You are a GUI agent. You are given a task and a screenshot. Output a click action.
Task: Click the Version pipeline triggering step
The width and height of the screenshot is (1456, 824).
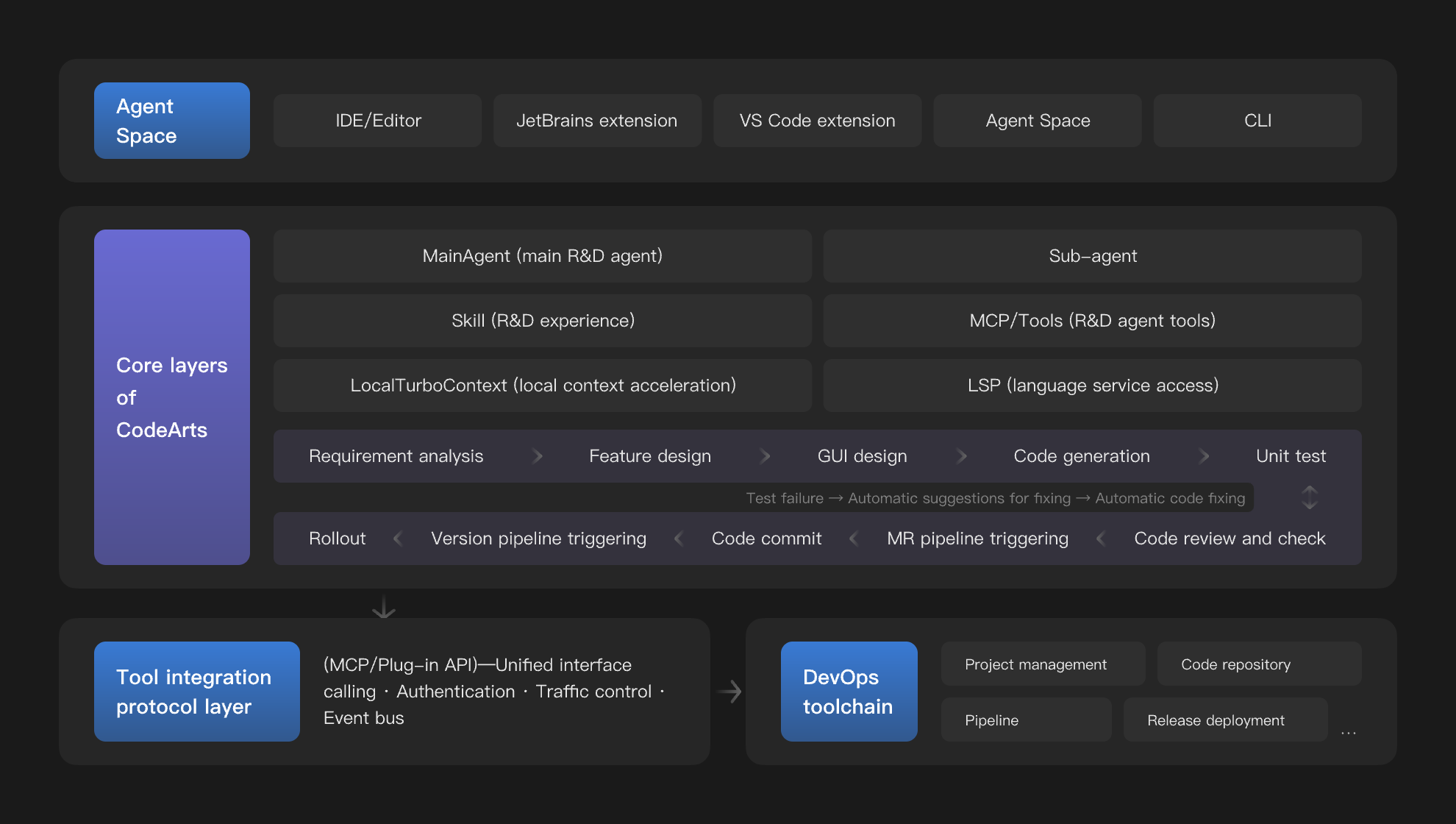tap(539, 539)
